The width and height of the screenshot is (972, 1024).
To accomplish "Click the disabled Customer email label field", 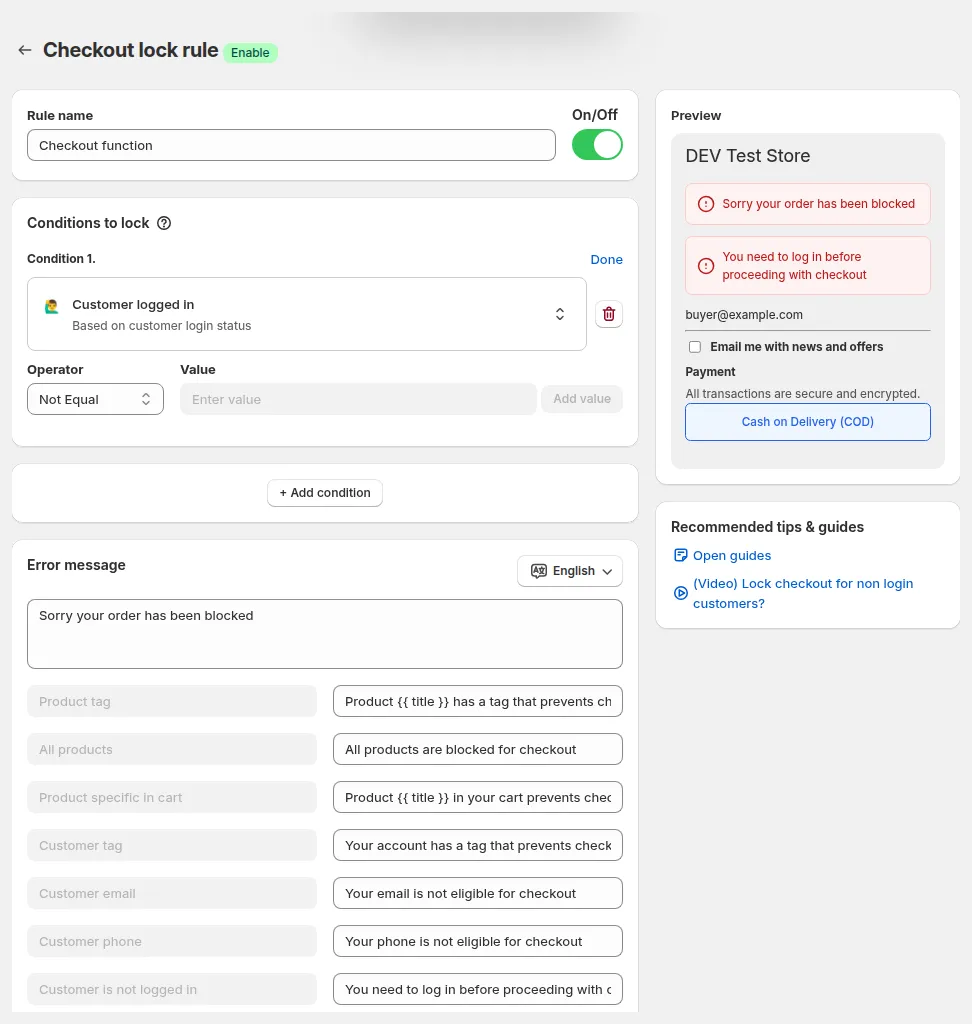I will (x=172, y=893).
